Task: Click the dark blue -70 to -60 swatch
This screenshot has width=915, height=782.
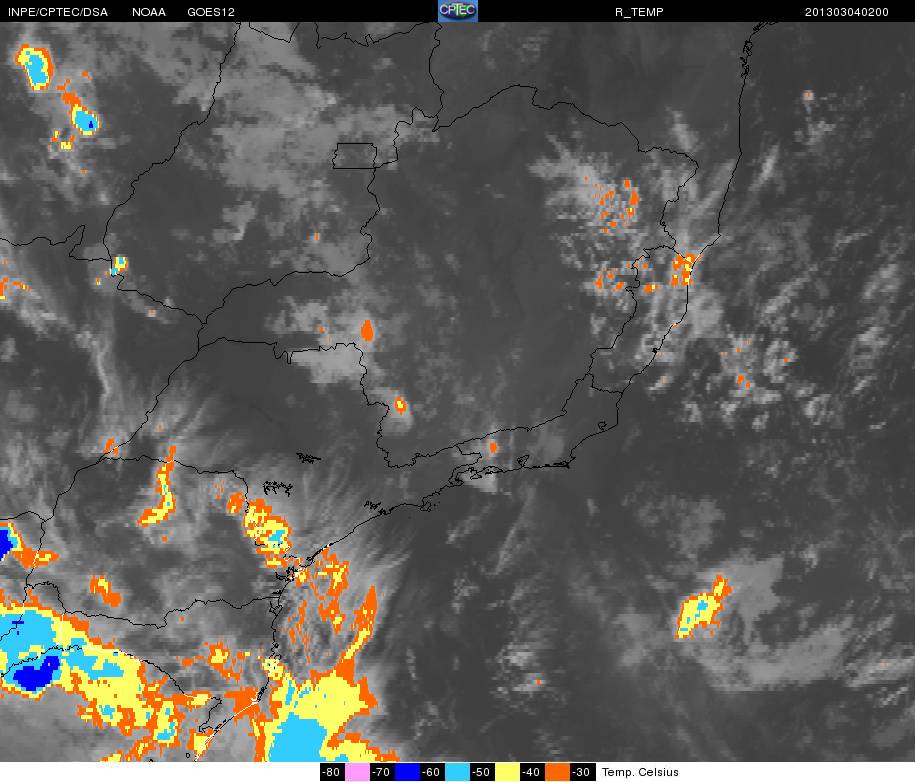Action: click(407, 772)
